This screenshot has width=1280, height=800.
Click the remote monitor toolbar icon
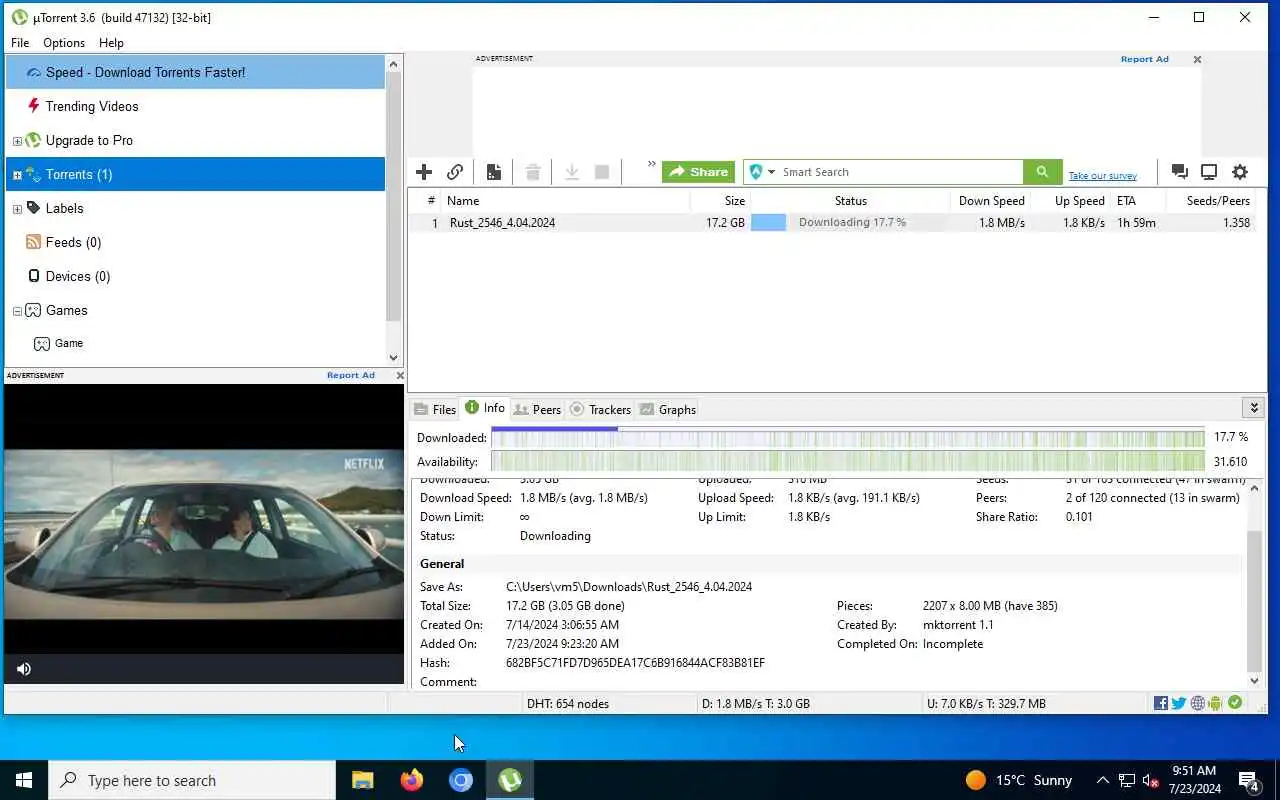tap(1209, 172)
